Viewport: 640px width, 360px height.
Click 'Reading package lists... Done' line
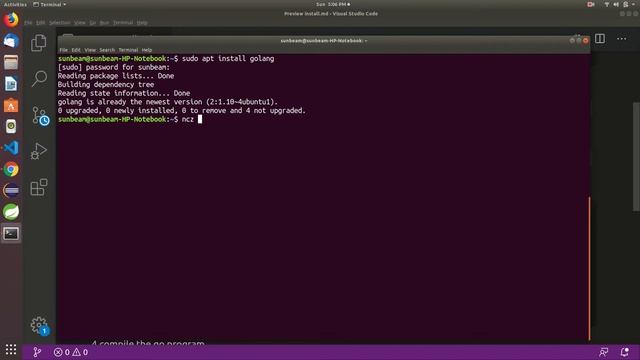(x=116, y=76)
